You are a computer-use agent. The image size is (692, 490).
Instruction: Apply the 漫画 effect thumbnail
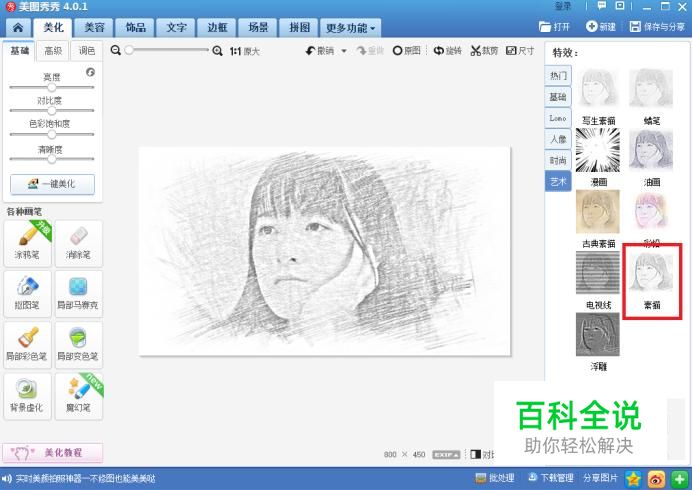[x=598, y=151]
